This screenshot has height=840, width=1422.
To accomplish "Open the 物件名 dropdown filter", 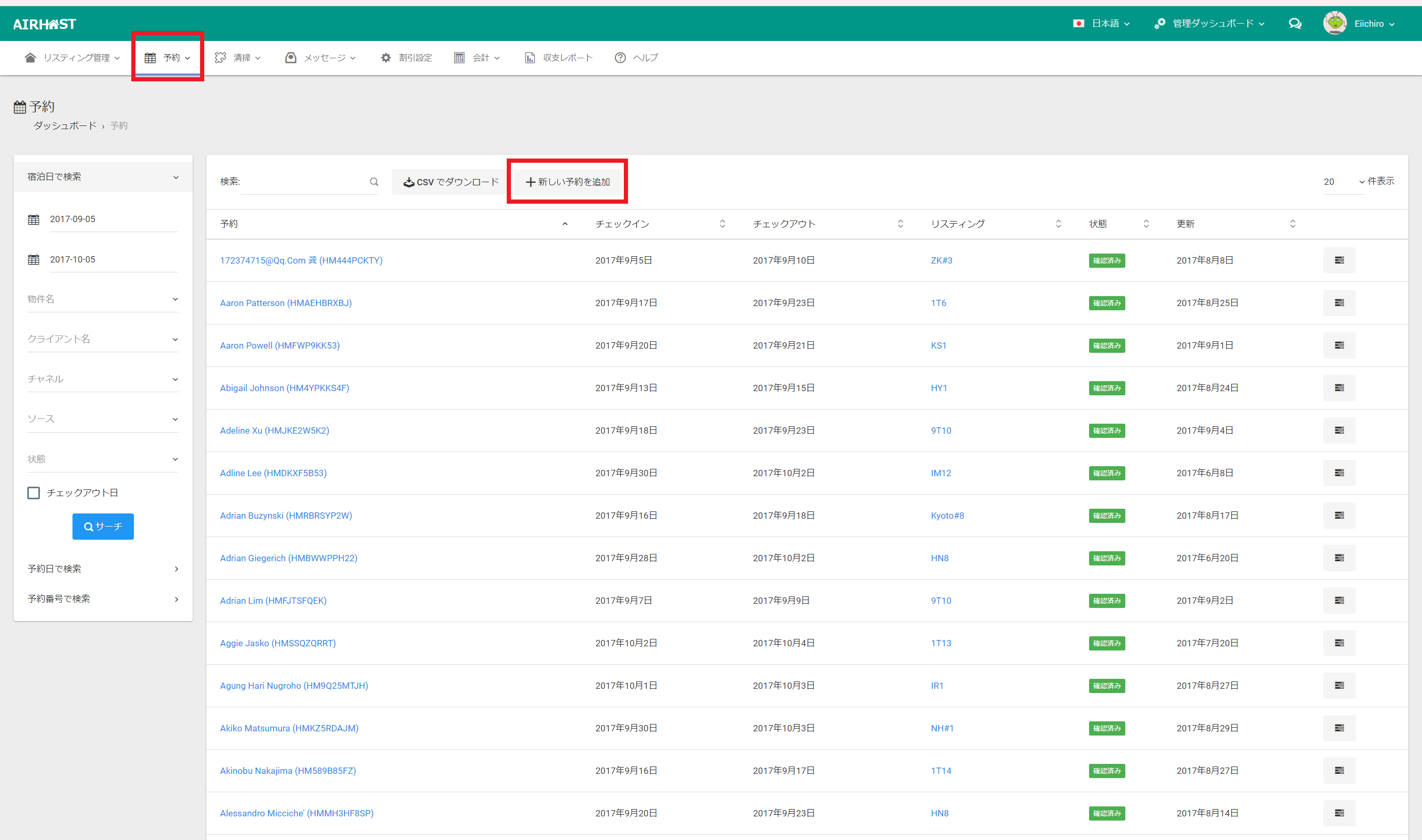I will [102, 299].
